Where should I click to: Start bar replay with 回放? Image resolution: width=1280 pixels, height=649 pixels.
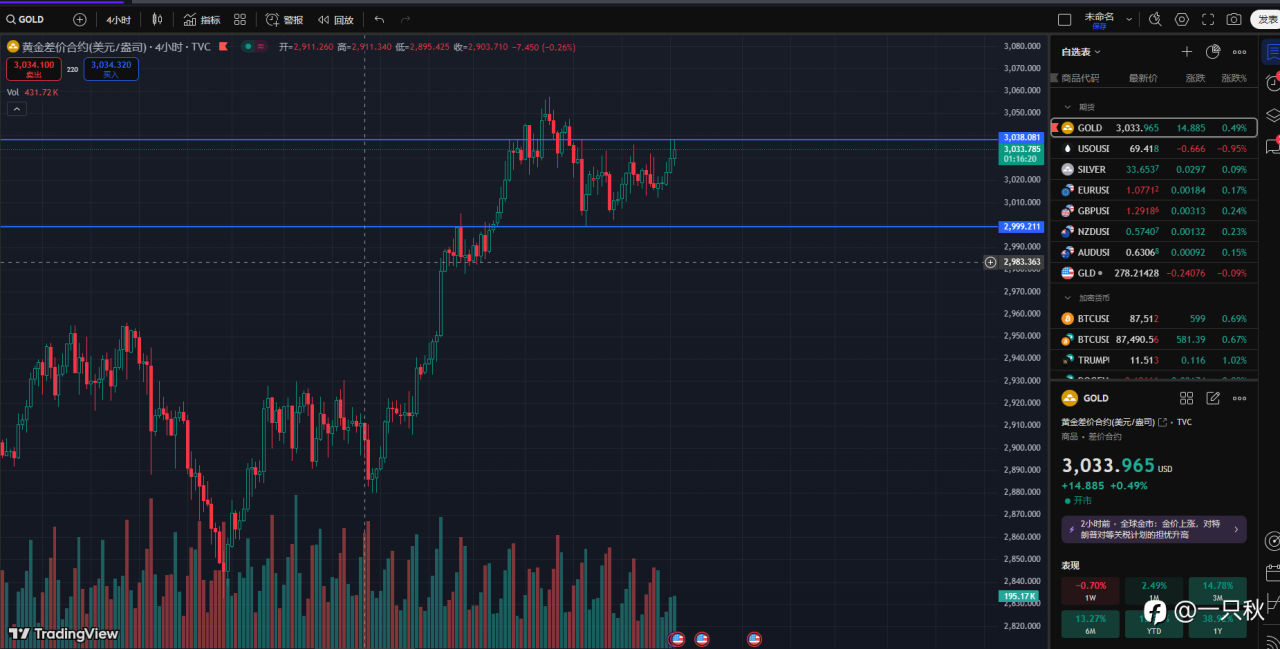(x=336, y=19)
